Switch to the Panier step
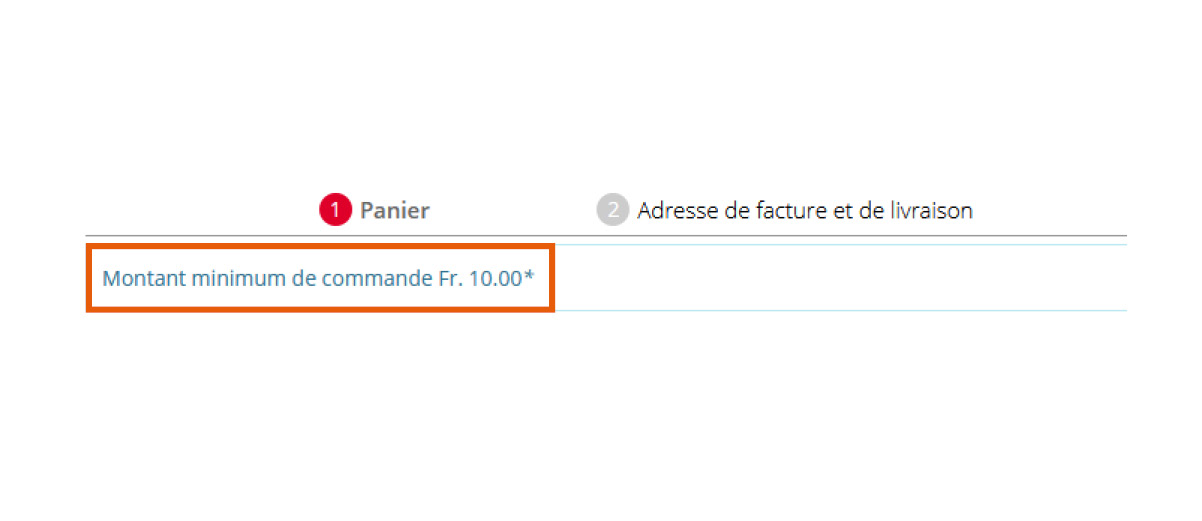The width and height of the screenshot is (1202, 521). pos(394,211)
